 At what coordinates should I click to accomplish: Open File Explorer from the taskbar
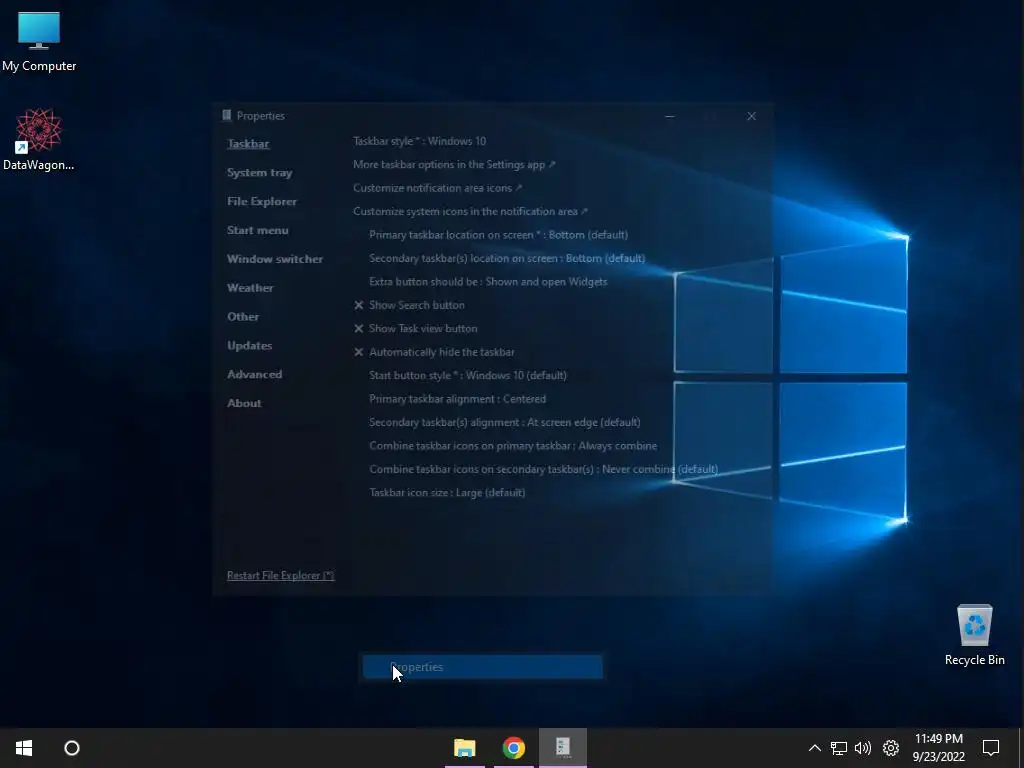pos(465,748)
